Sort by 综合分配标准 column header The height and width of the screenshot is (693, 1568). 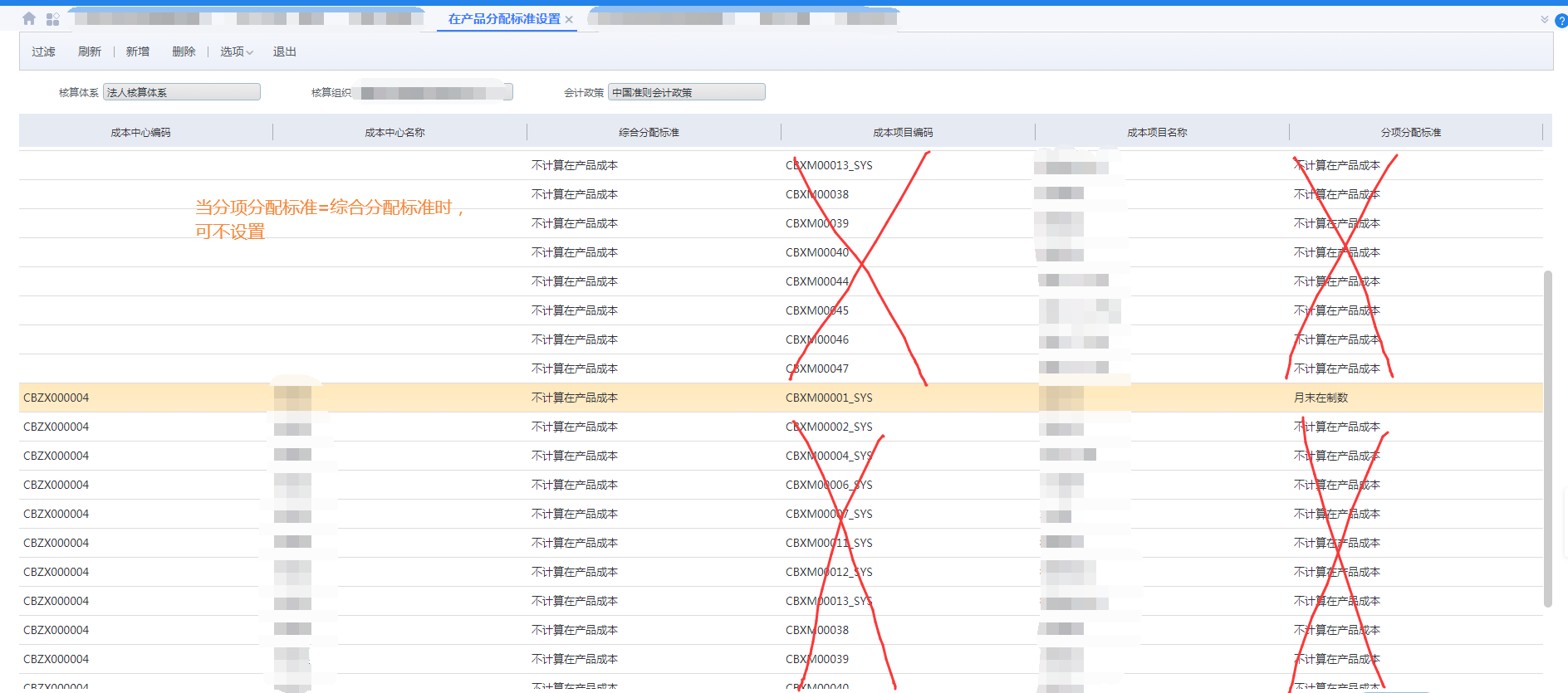pyautogui.click(x=649, y=133)
